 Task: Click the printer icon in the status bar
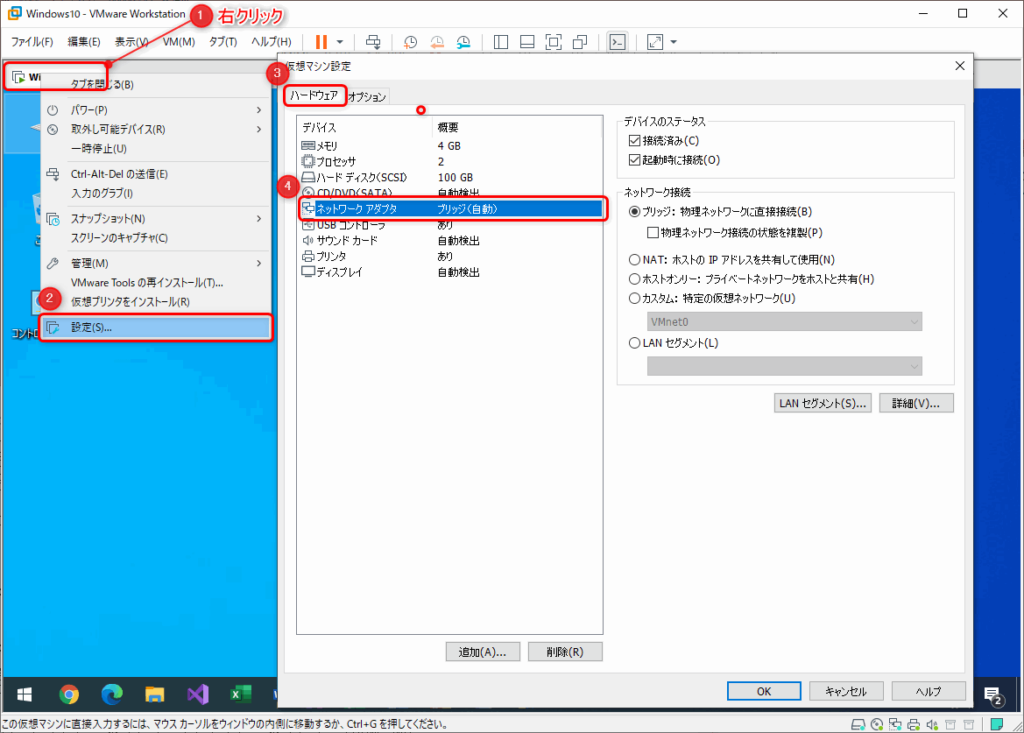915,722
